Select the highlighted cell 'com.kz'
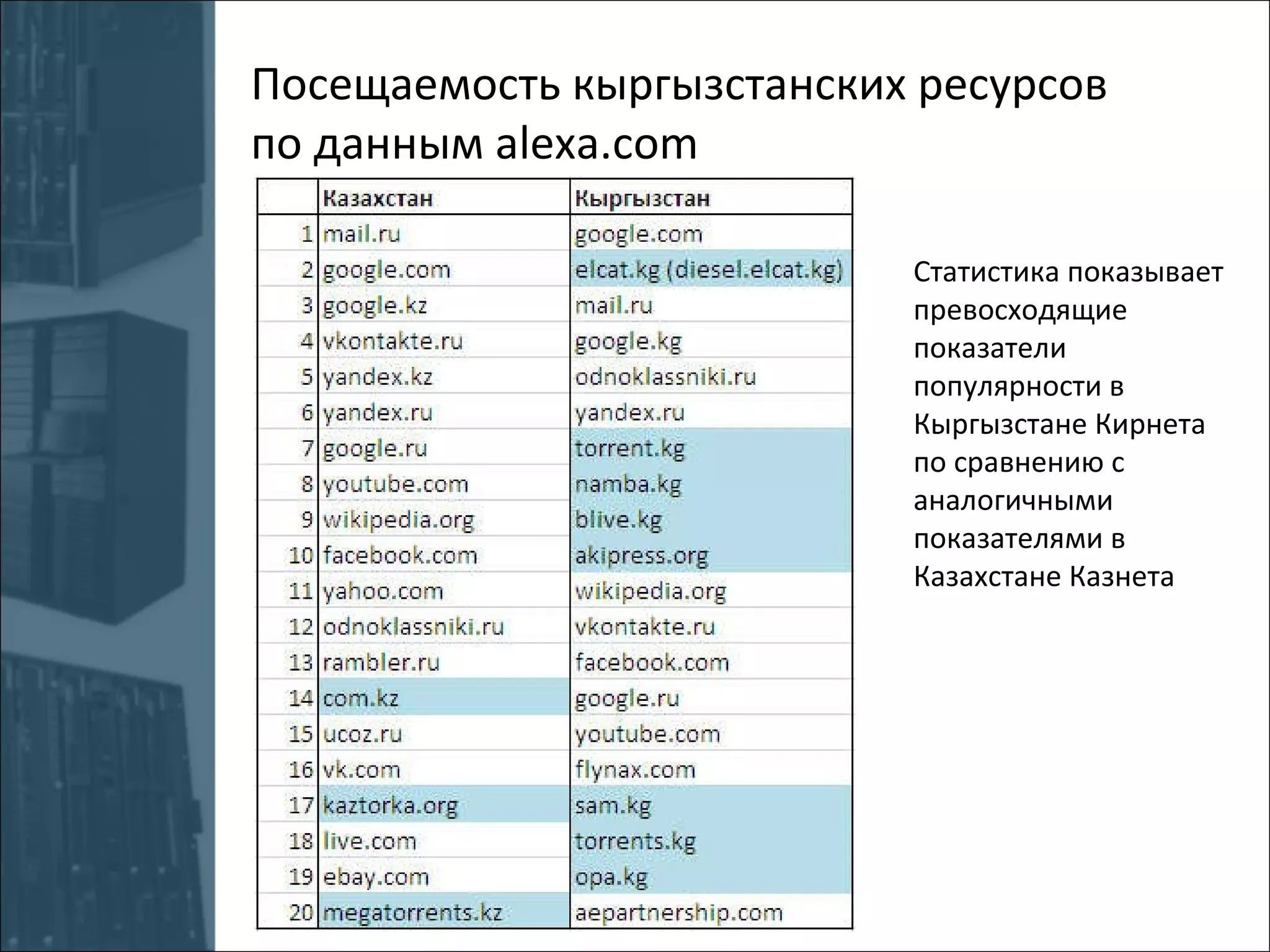The image size is (1270, 952). click(444, 698)
